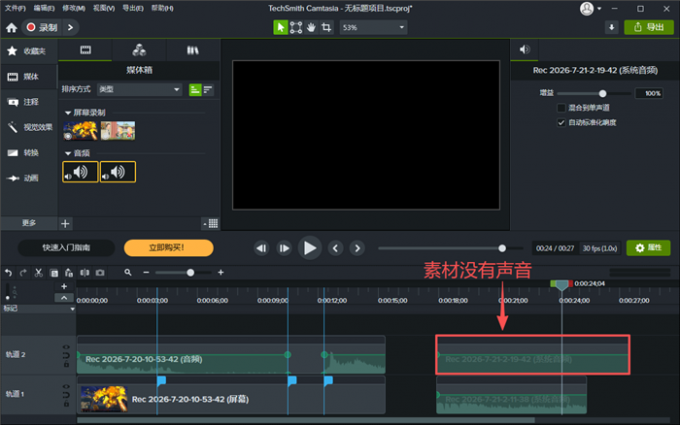Enable the 混合到单声道 checkbox

click(x=561, y=108)
